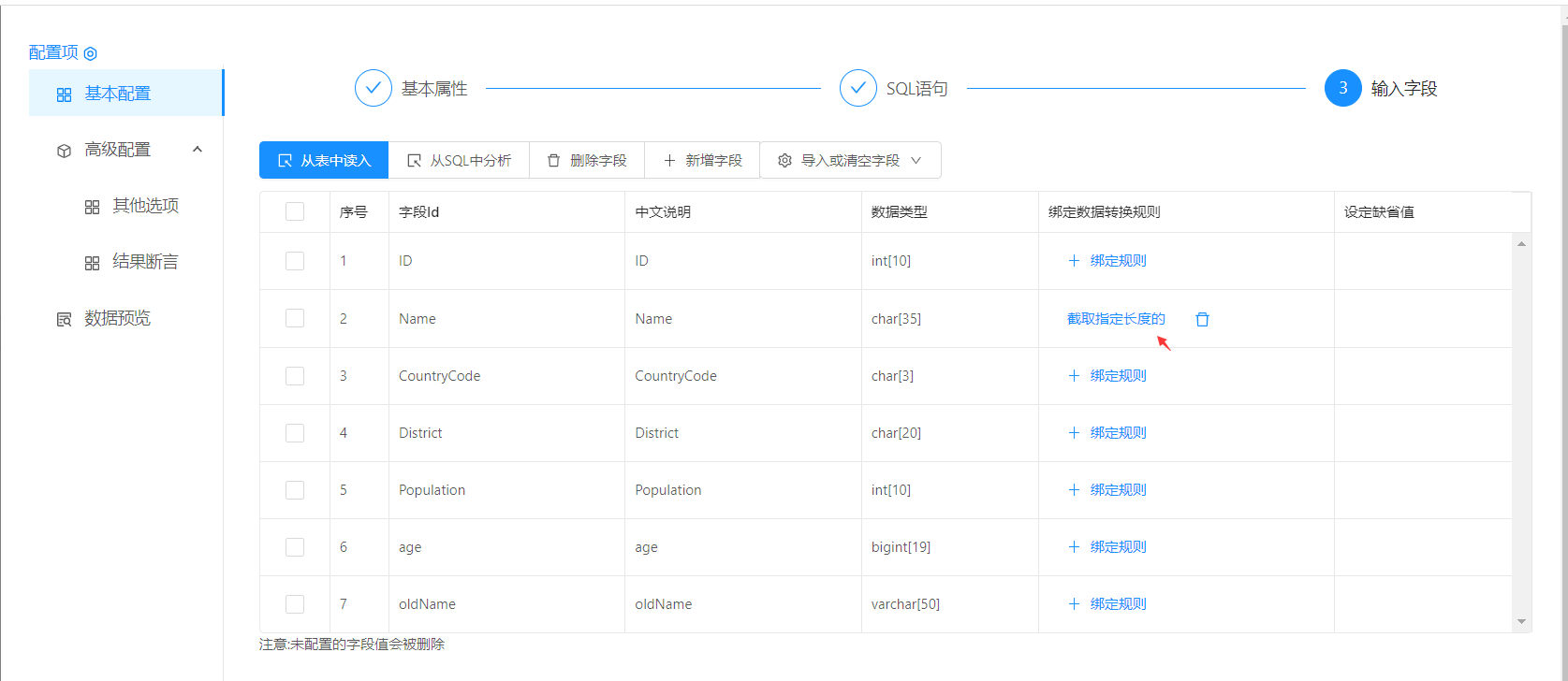Add a field with 新增字段
The height and width of the screenshot is (681, 1568).
click(702, 161)
